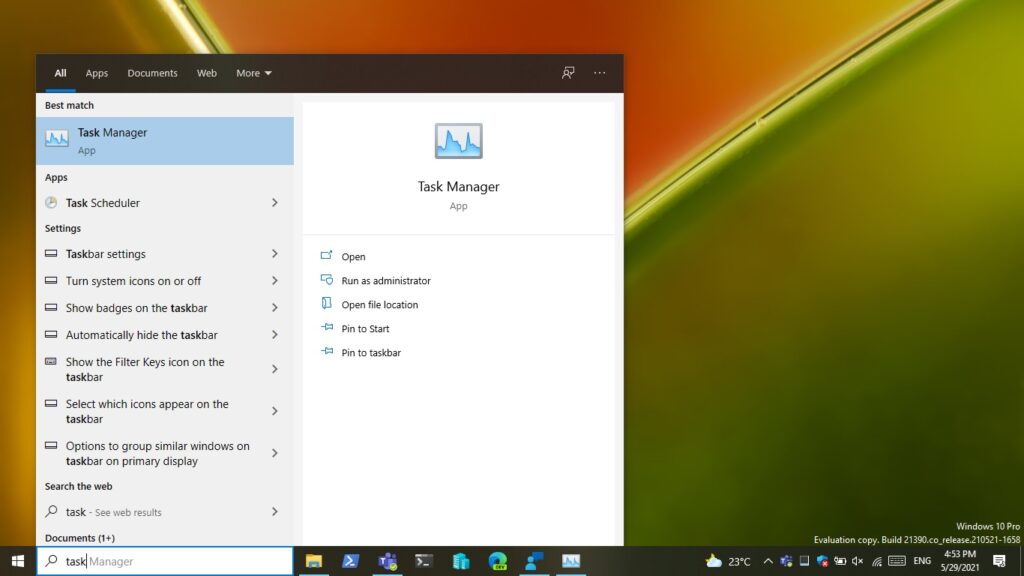Open Microsoft Edge Dev from the taskbar
Viewport: 1024px width, 576px height.
(497, 561)
